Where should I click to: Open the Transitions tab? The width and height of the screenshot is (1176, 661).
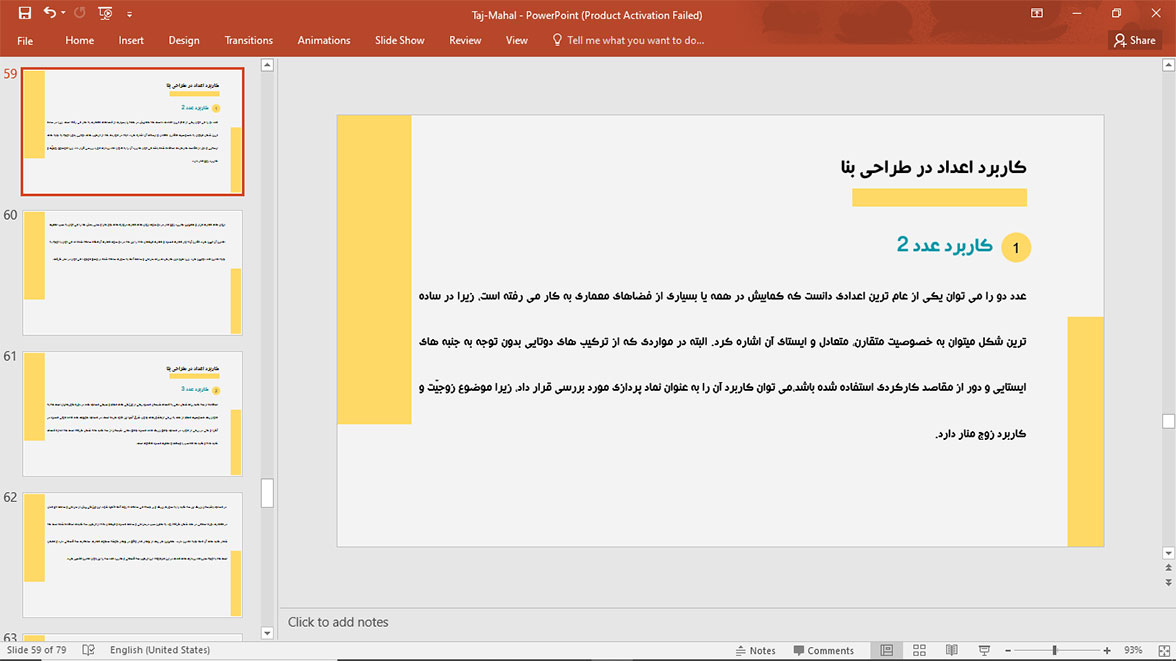248,40
